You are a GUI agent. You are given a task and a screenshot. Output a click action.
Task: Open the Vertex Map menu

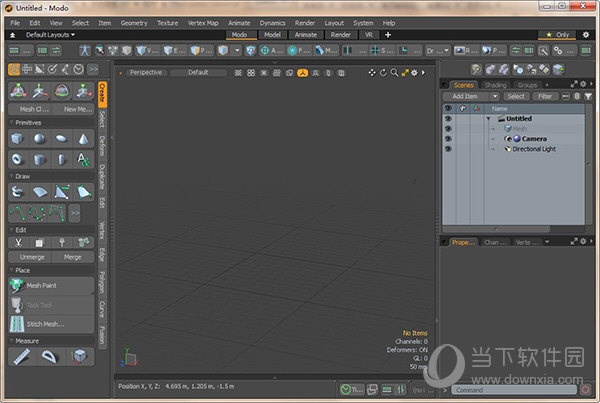click(x=203, y=23)
